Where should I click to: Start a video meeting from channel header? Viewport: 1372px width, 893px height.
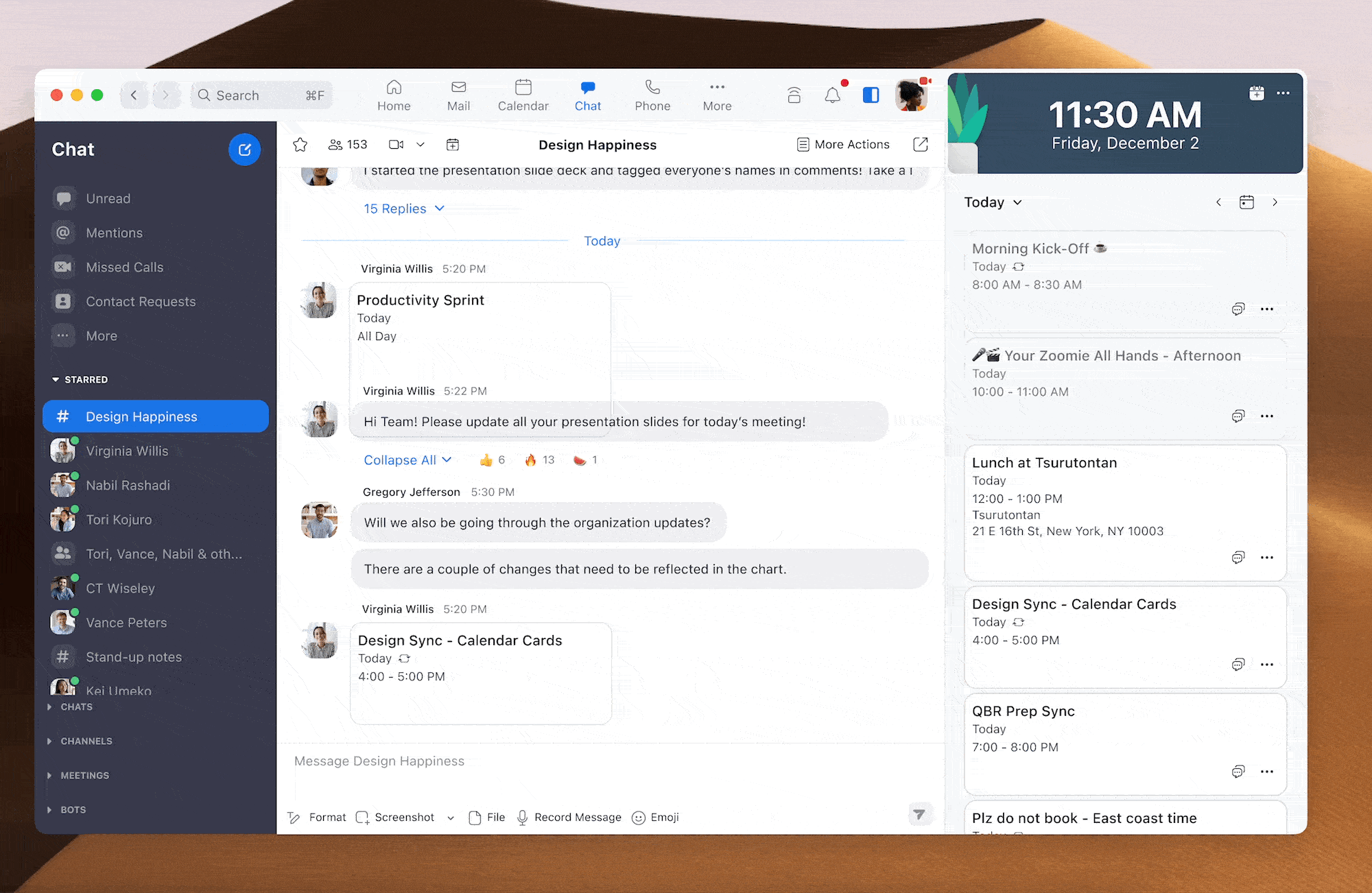pyautogui.click(x=396, y=145)
